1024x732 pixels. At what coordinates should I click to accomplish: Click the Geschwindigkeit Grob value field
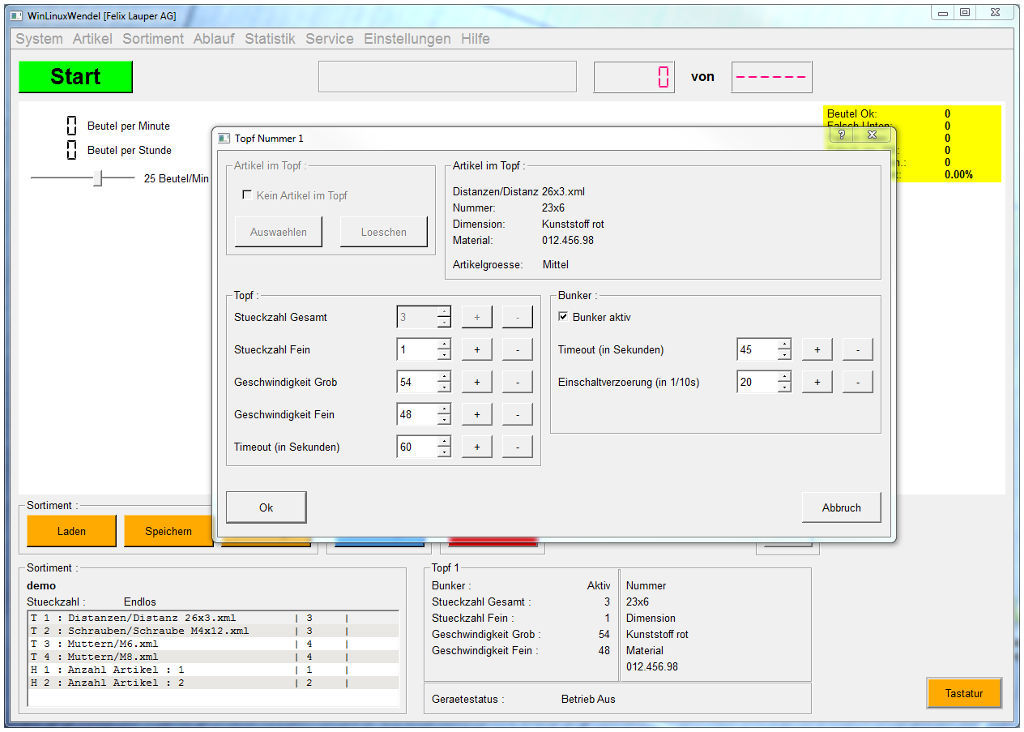(x=417, y=382)
